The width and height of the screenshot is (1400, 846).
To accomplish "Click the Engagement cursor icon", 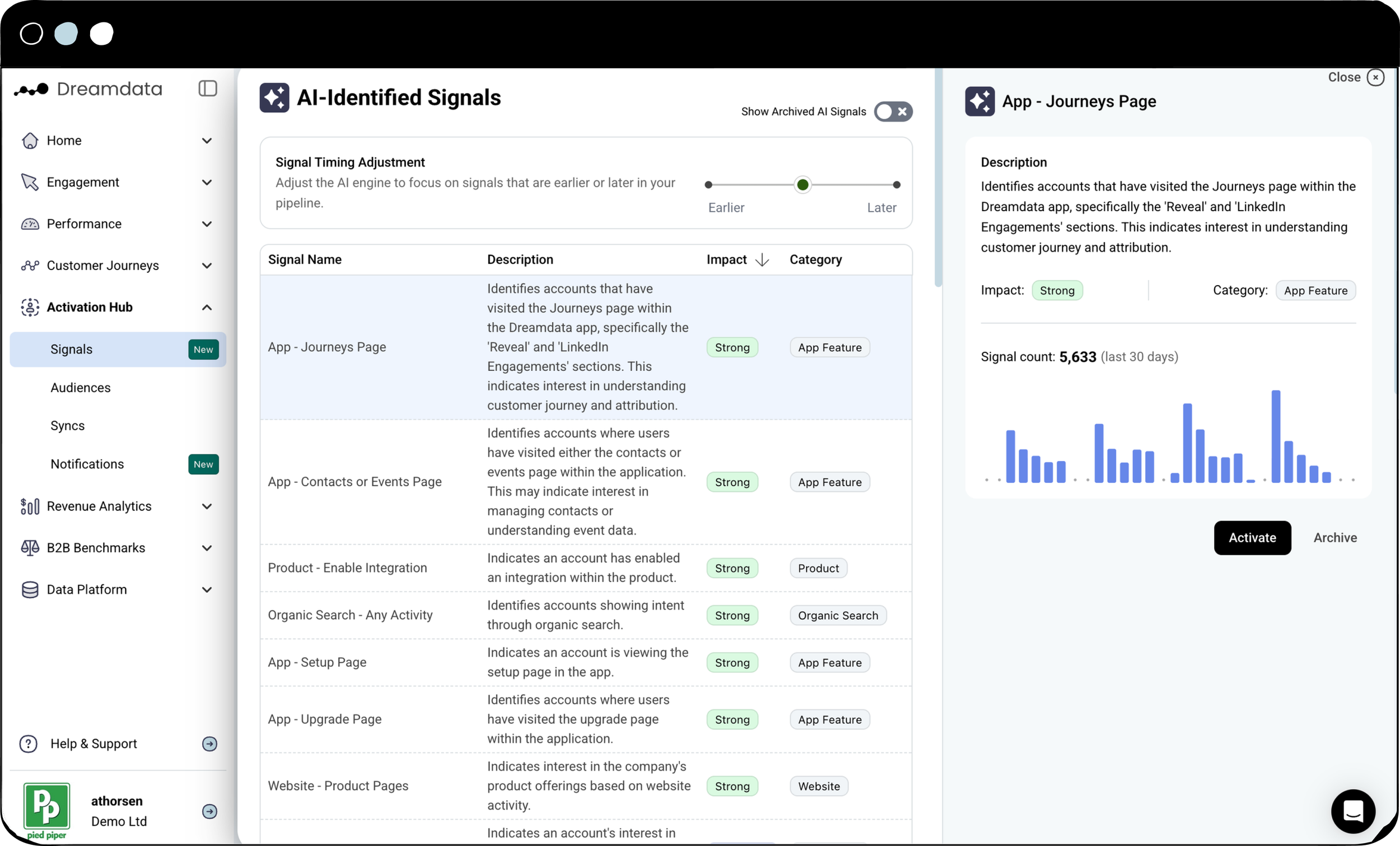I will pyautogui.click(x=30, y=182).
